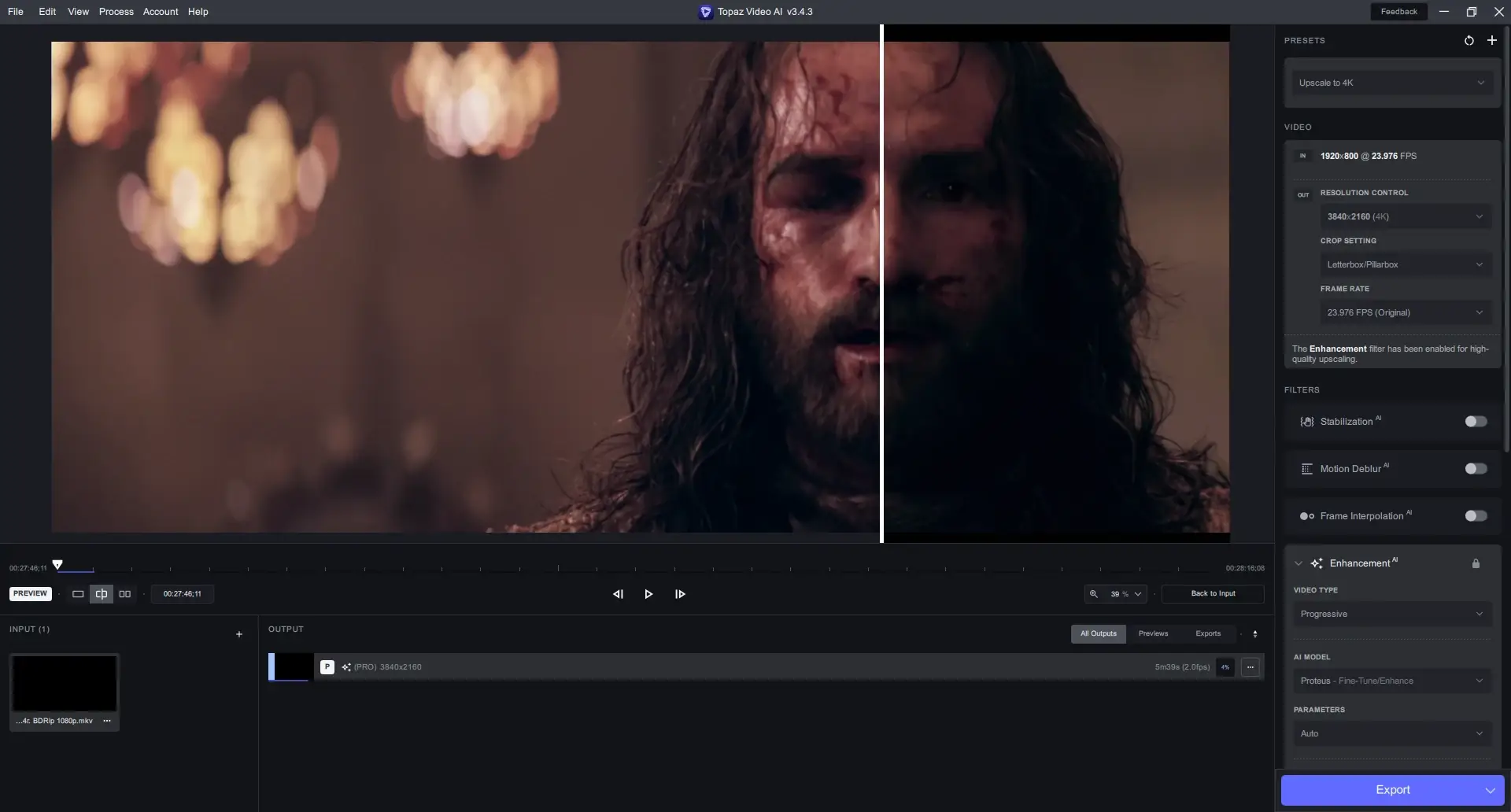This screenshot has width=1511, height=812.
Task: Select the split view layout icon
Action: coord(102,594)
